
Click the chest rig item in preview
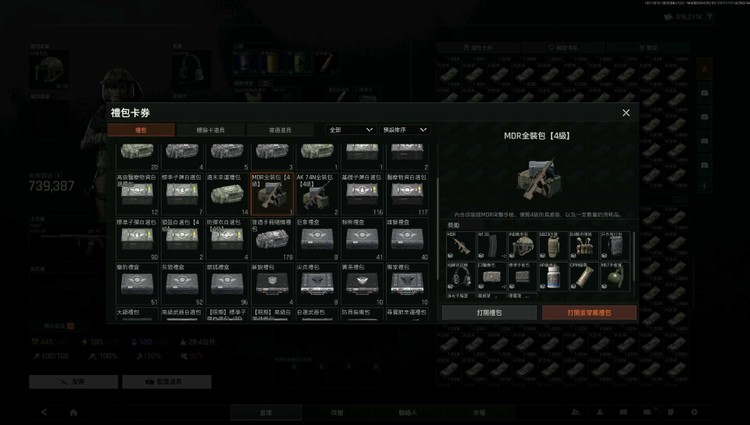coord(583,245)
